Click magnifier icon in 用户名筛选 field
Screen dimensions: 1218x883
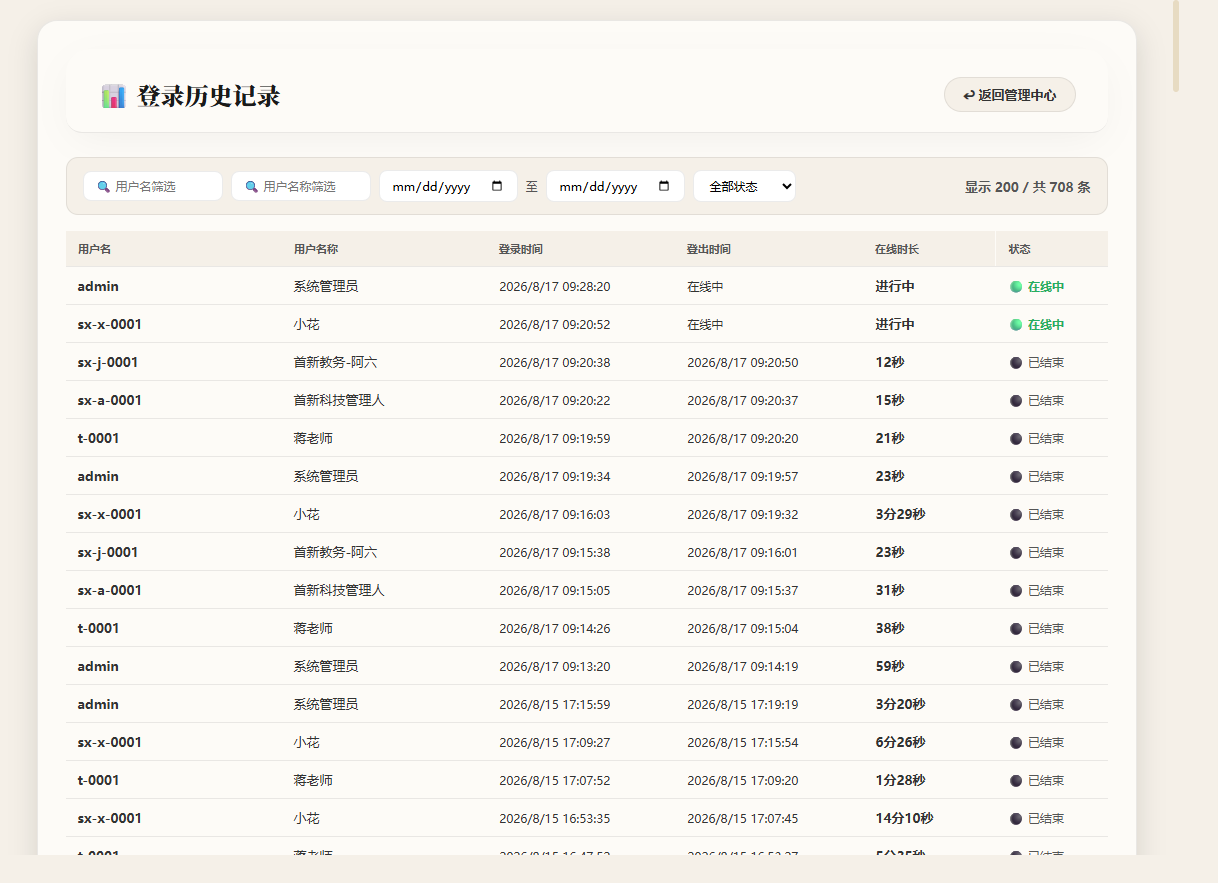[103, 187]
